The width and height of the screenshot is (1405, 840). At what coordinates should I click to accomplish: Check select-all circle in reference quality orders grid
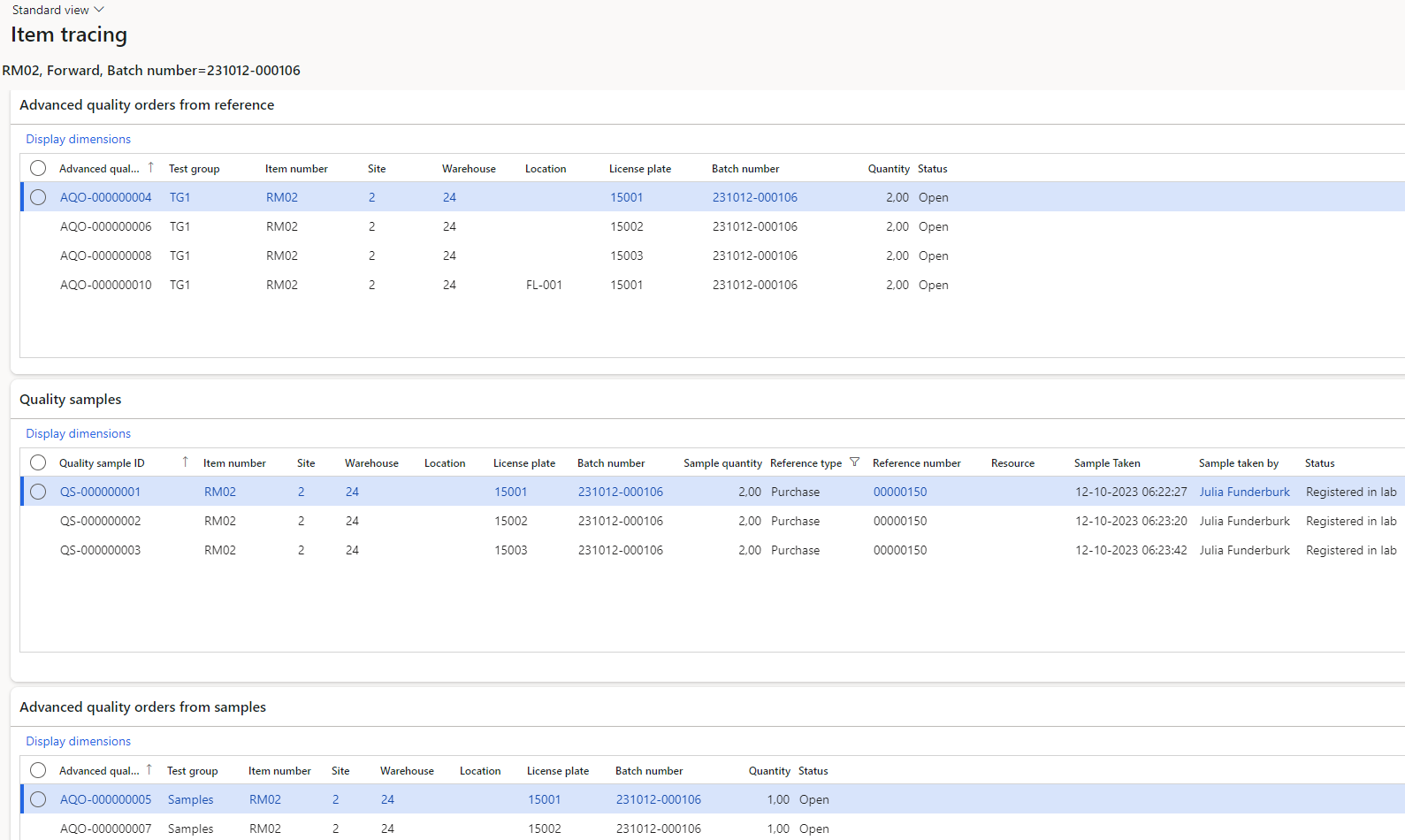pos(38,168)
